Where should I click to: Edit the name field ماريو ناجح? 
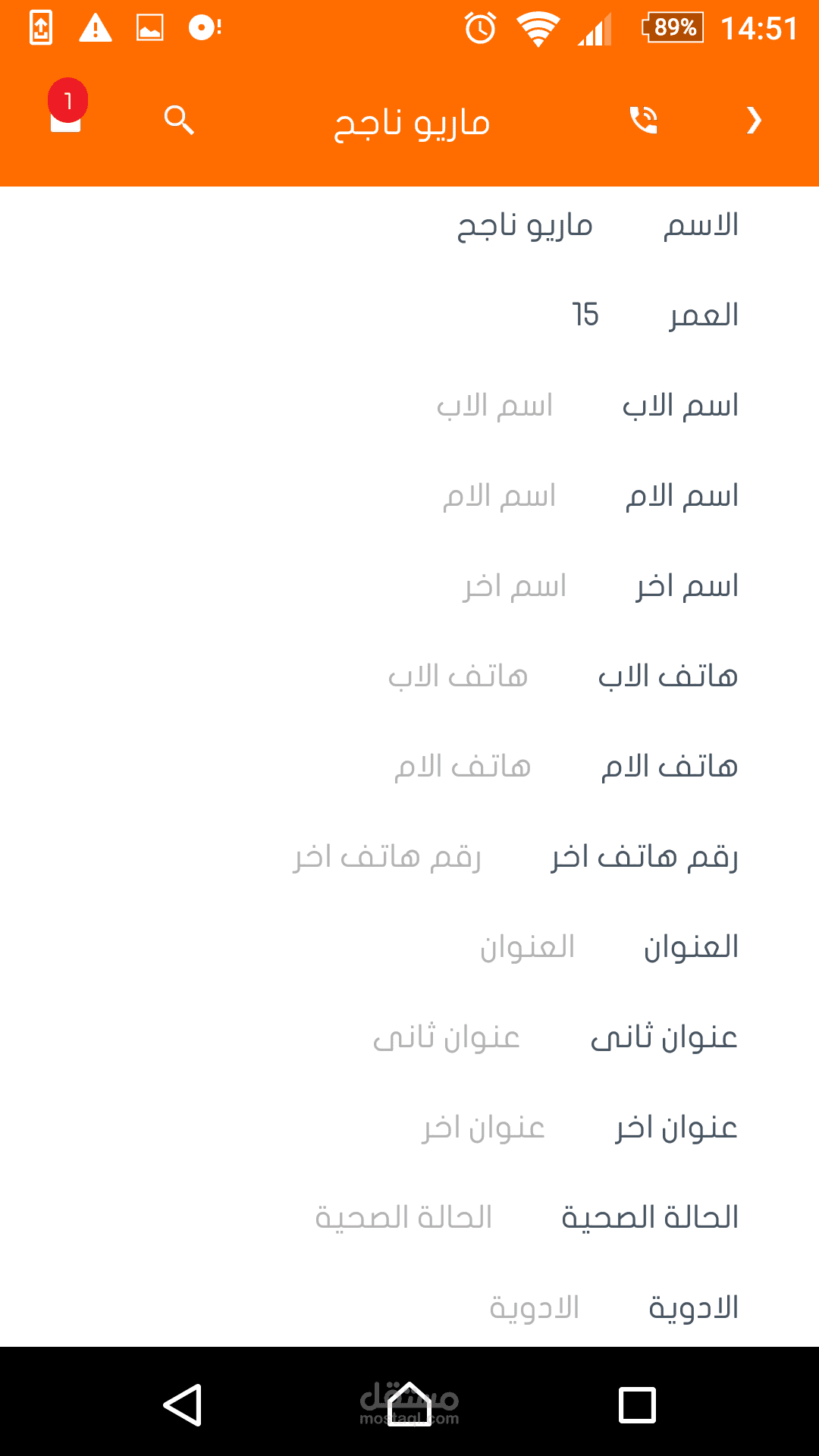525,225
